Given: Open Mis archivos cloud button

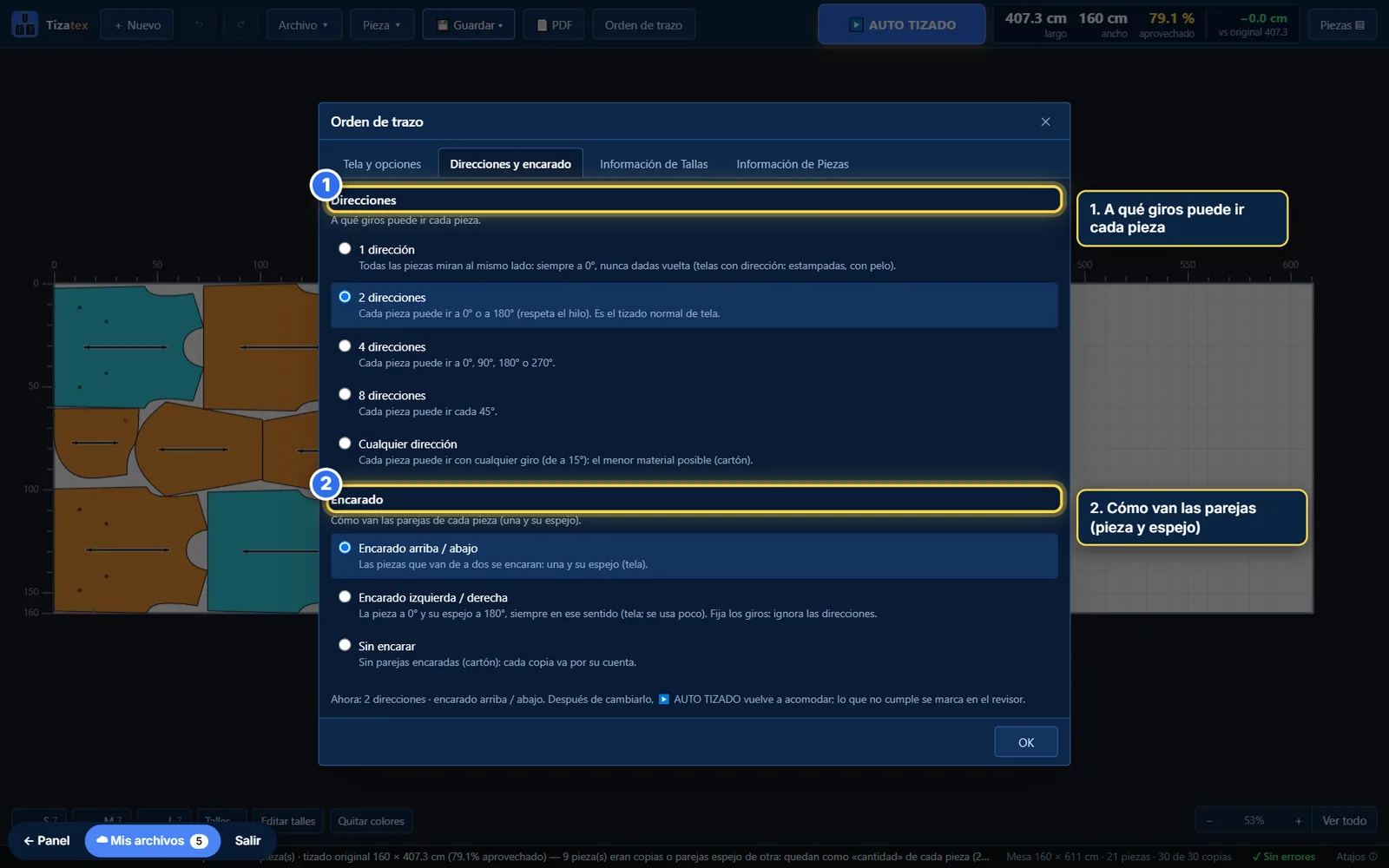Looking at the screenshot, I should point(152,840).
